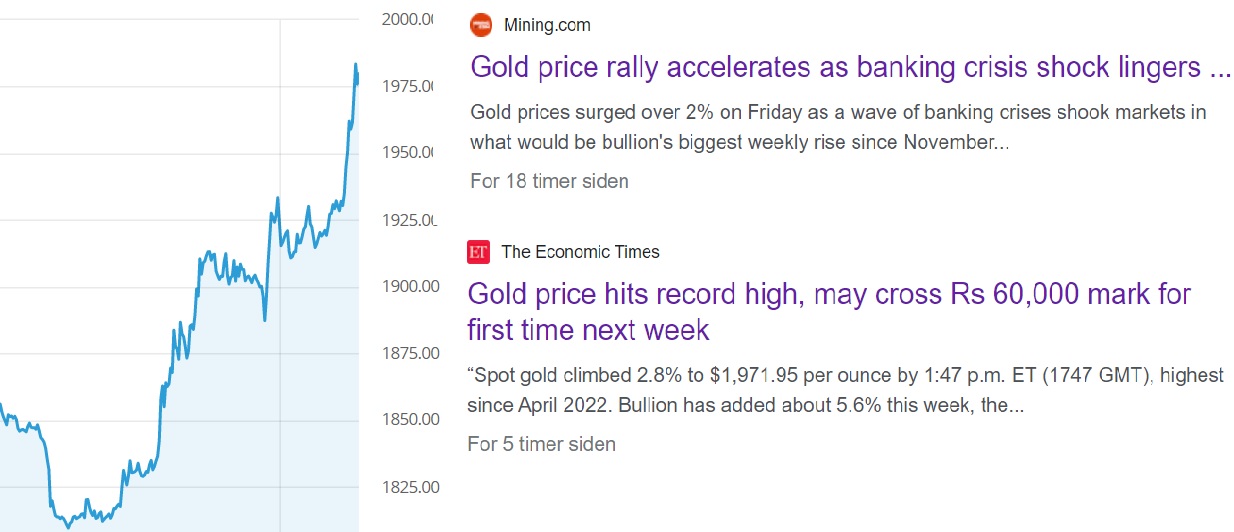1234x532 pixels.
Task: Select the Mining.com source name
Action: (547, 25)
